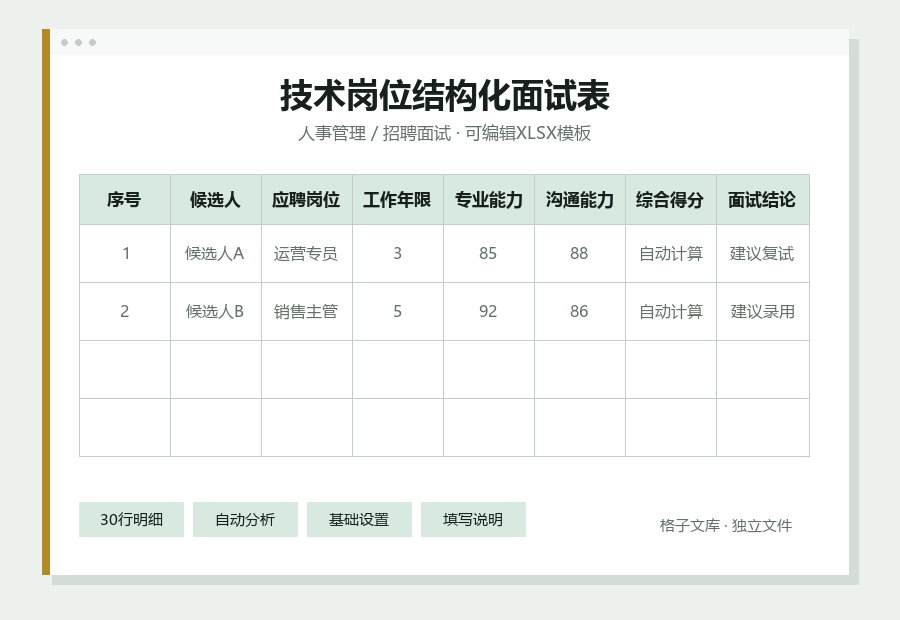Select the 专业能力 column header

click(x=489, y=199)
